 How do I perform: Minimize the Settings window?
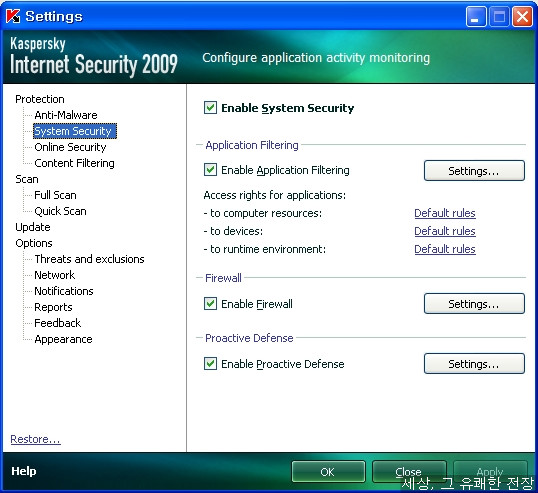tap(476, 16)
